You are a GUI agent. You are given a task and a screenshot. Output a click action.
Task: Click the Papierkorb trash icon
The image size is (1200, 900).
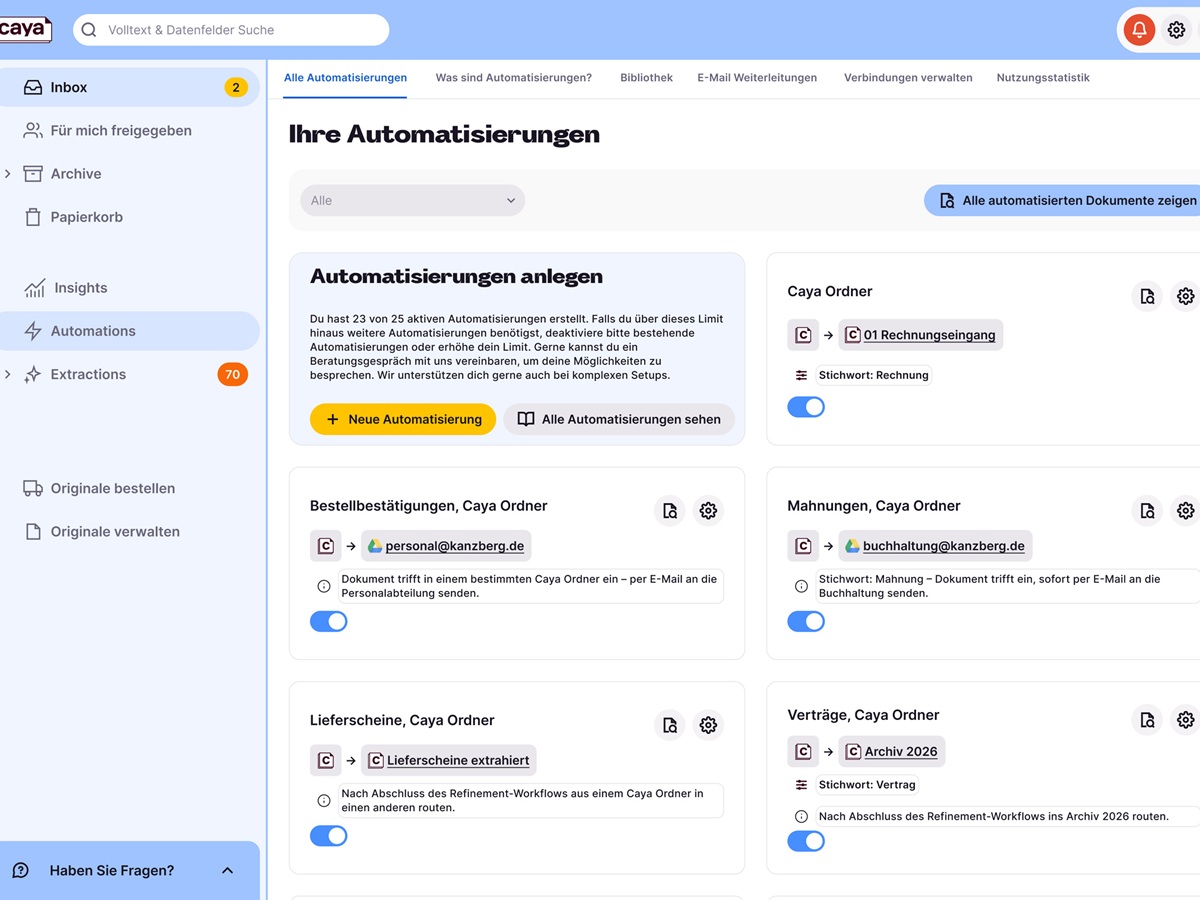[33, 217]
